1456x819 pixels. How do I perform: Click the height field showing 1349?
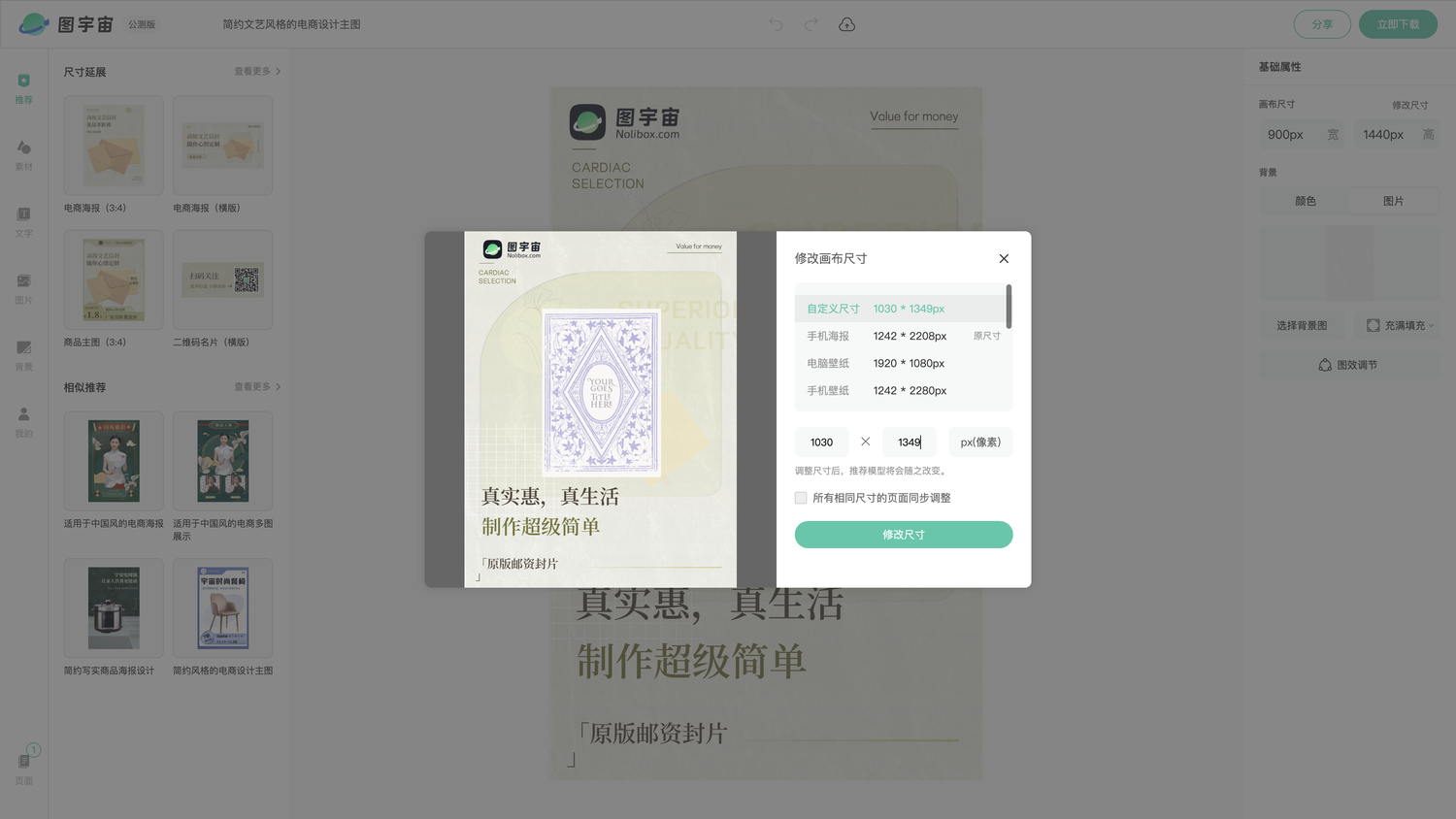(910, 442)
